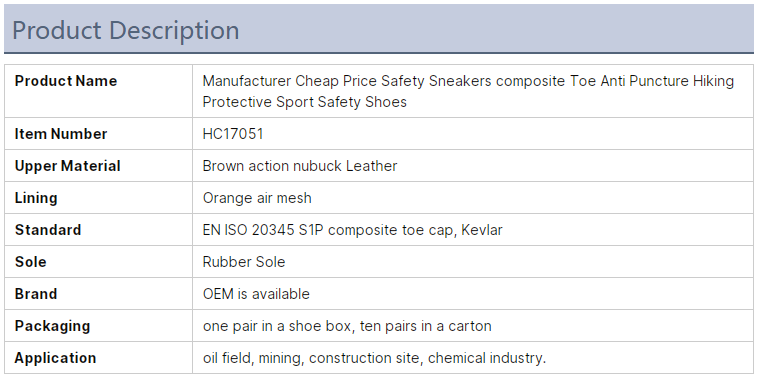Select the Product Name label cell
This screenshot has width=758, height=376.
point(99,91)
